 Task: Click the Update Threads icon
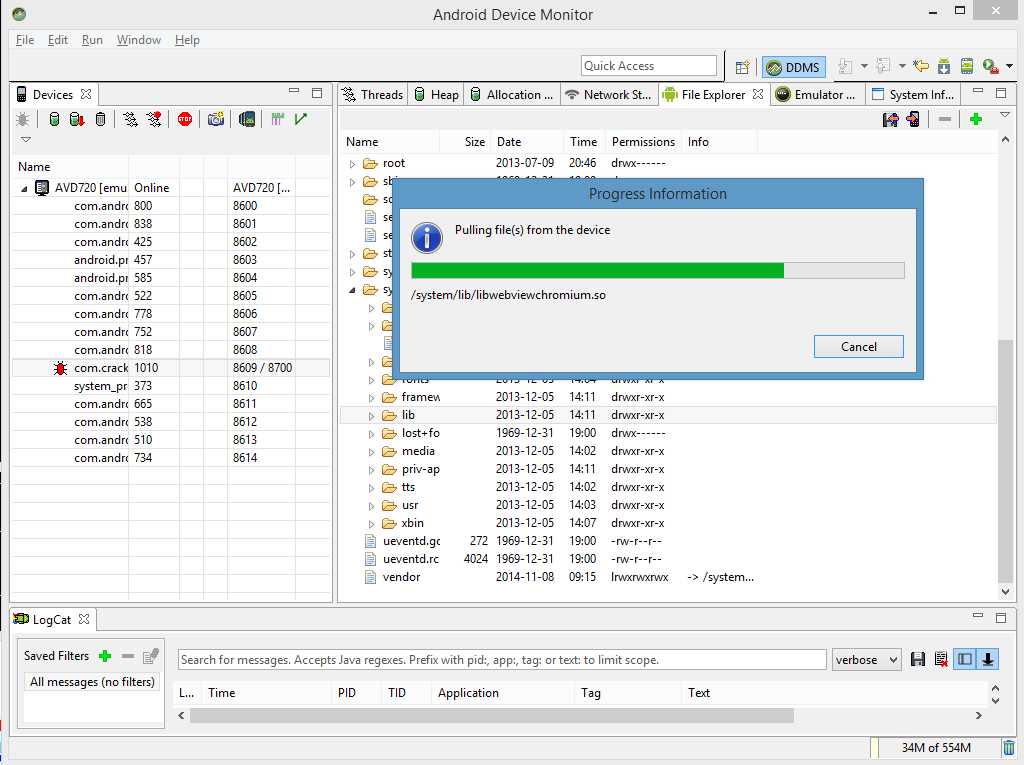click(x=131, y=120)
